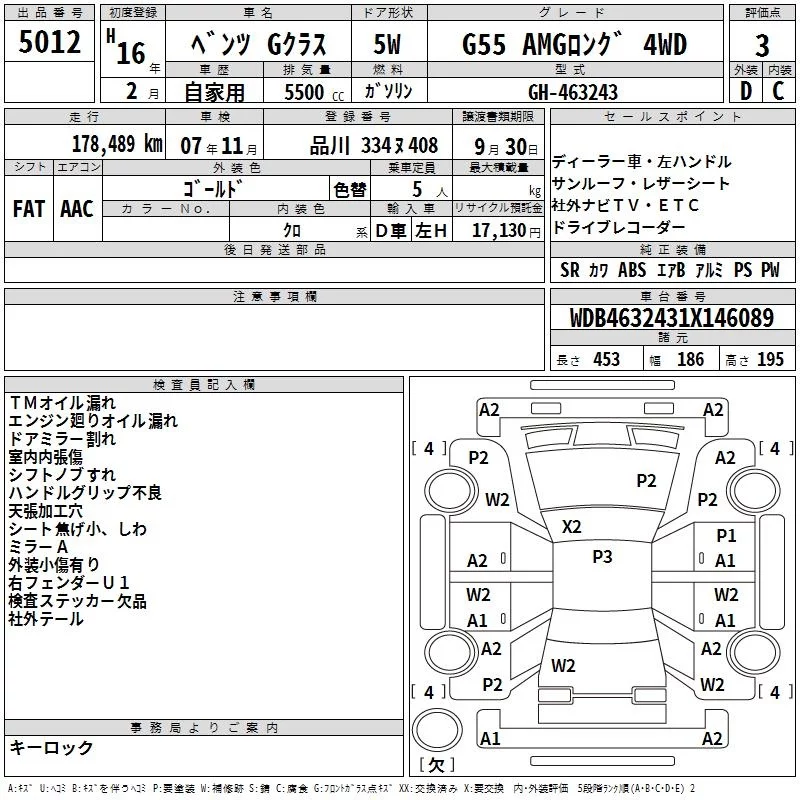Select the mileage 178,489 km

pos(117,144)
